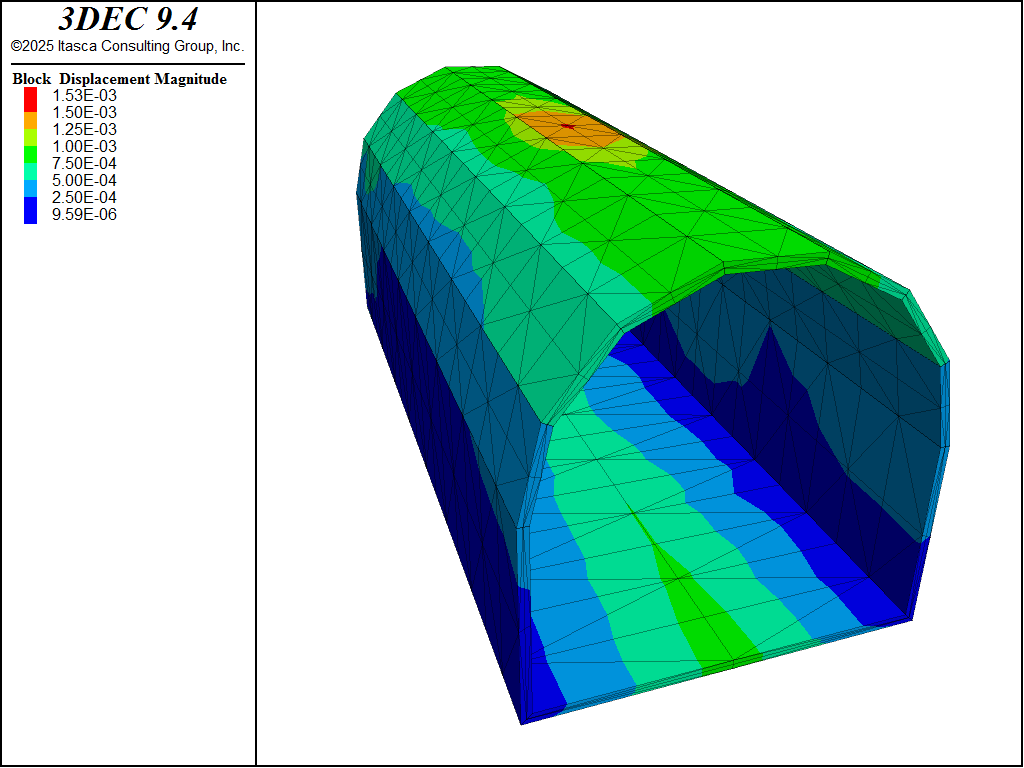Click the Itasca Consulting Group copyright line
1024x768 pixels.
coord(127,46)
